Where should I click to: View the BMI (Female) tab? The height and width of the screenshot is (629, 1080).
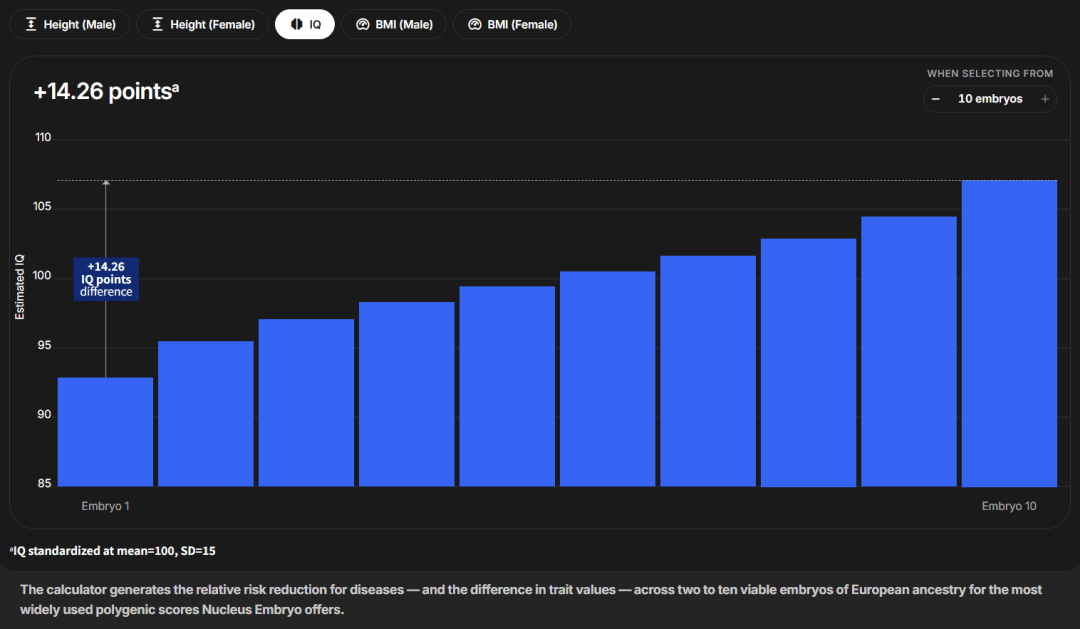512,24
